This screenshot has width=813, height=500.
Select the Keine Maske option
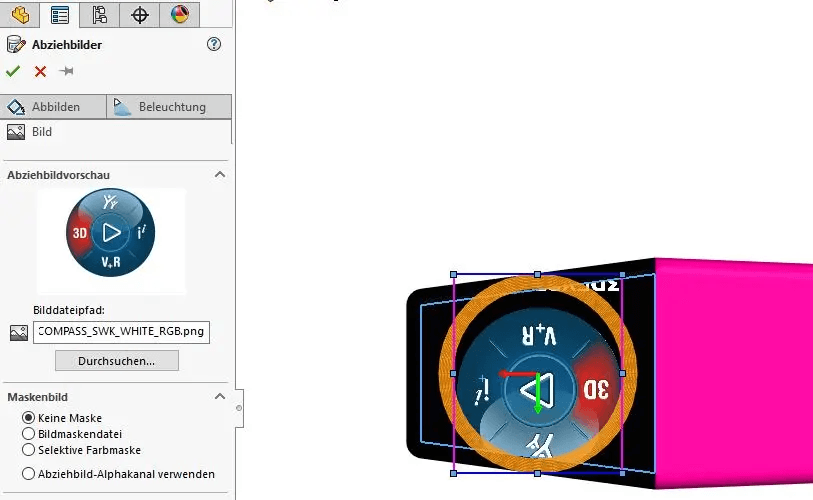click(x=28, y=418)
